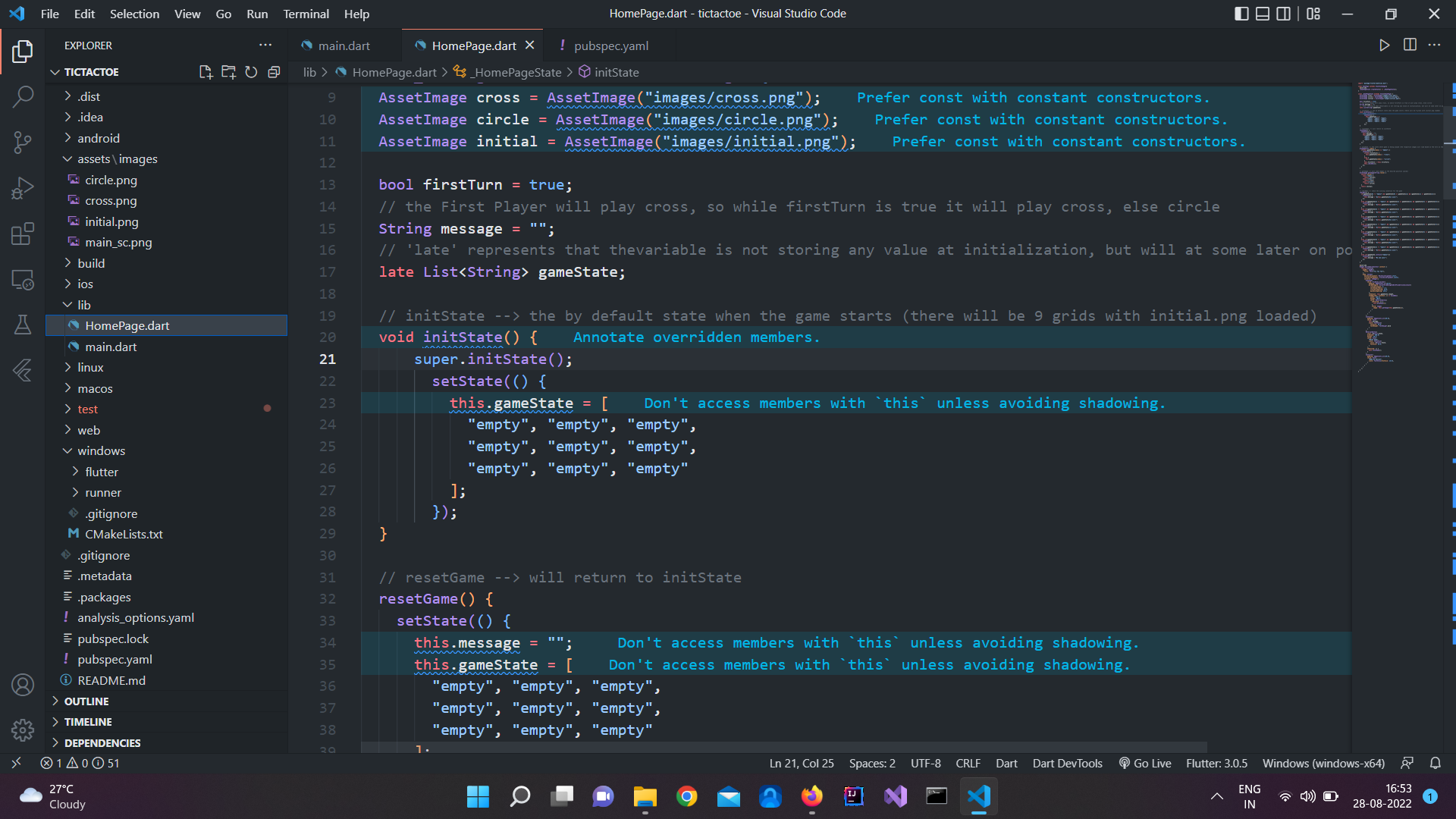Image resolution: width=1456 pixels, height=819 pixels.
Task: Click Flutter: 3.0.5 version indicator
Action: pyautogui.click(x=1216, y=763)
